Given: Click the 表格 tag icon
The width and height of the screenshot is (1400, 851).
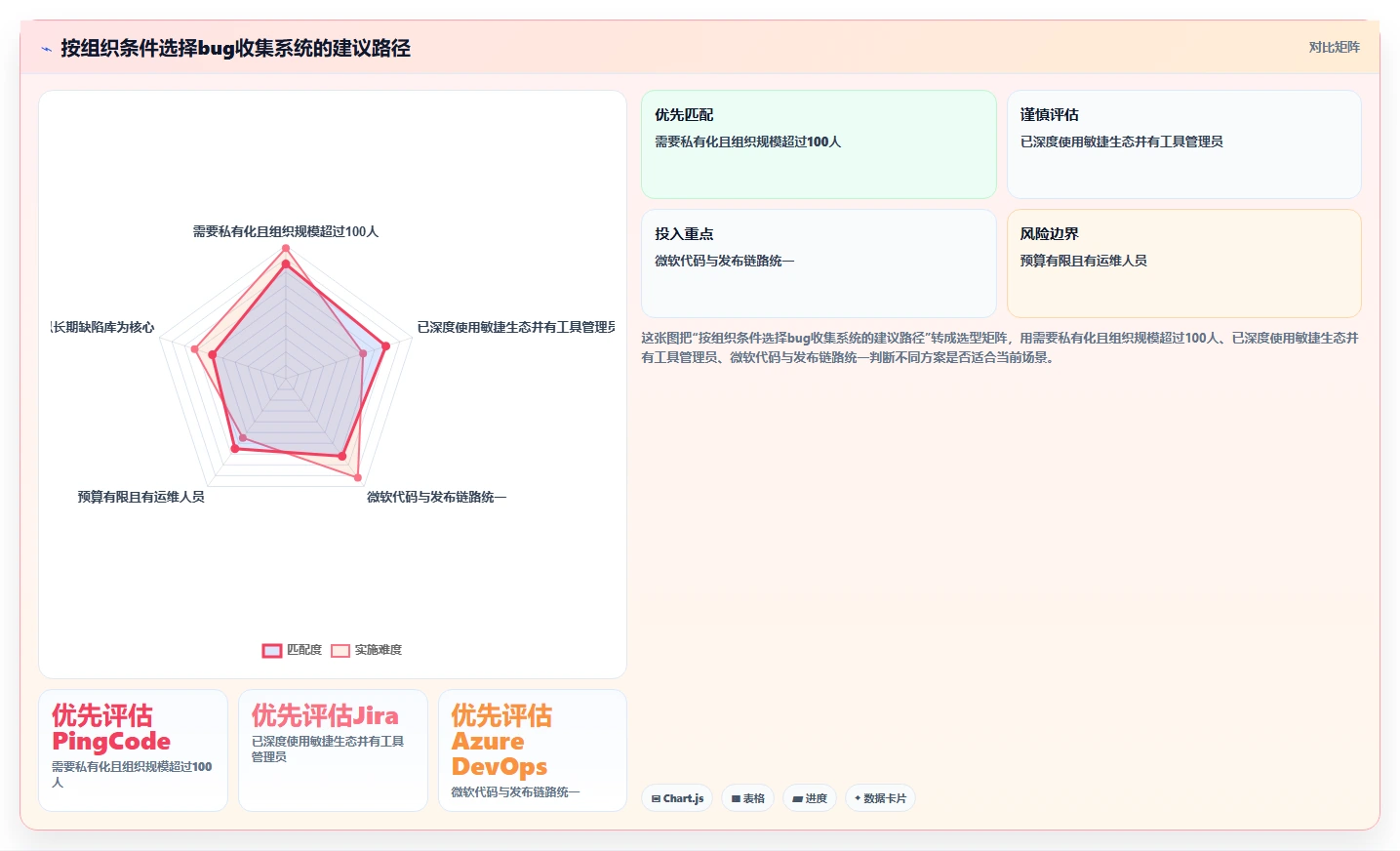Looking at the screenshot, I should (736, 798).
